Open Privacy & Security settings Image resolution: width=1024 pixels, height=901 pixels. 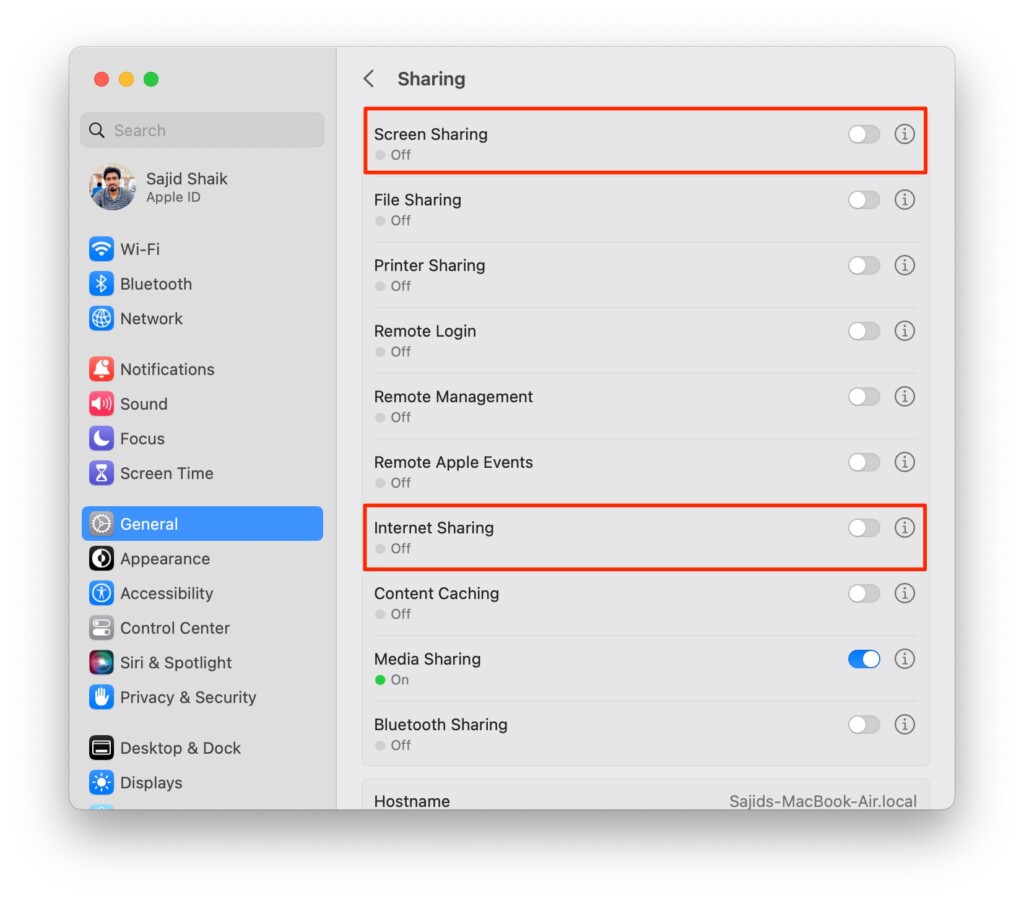202,697
